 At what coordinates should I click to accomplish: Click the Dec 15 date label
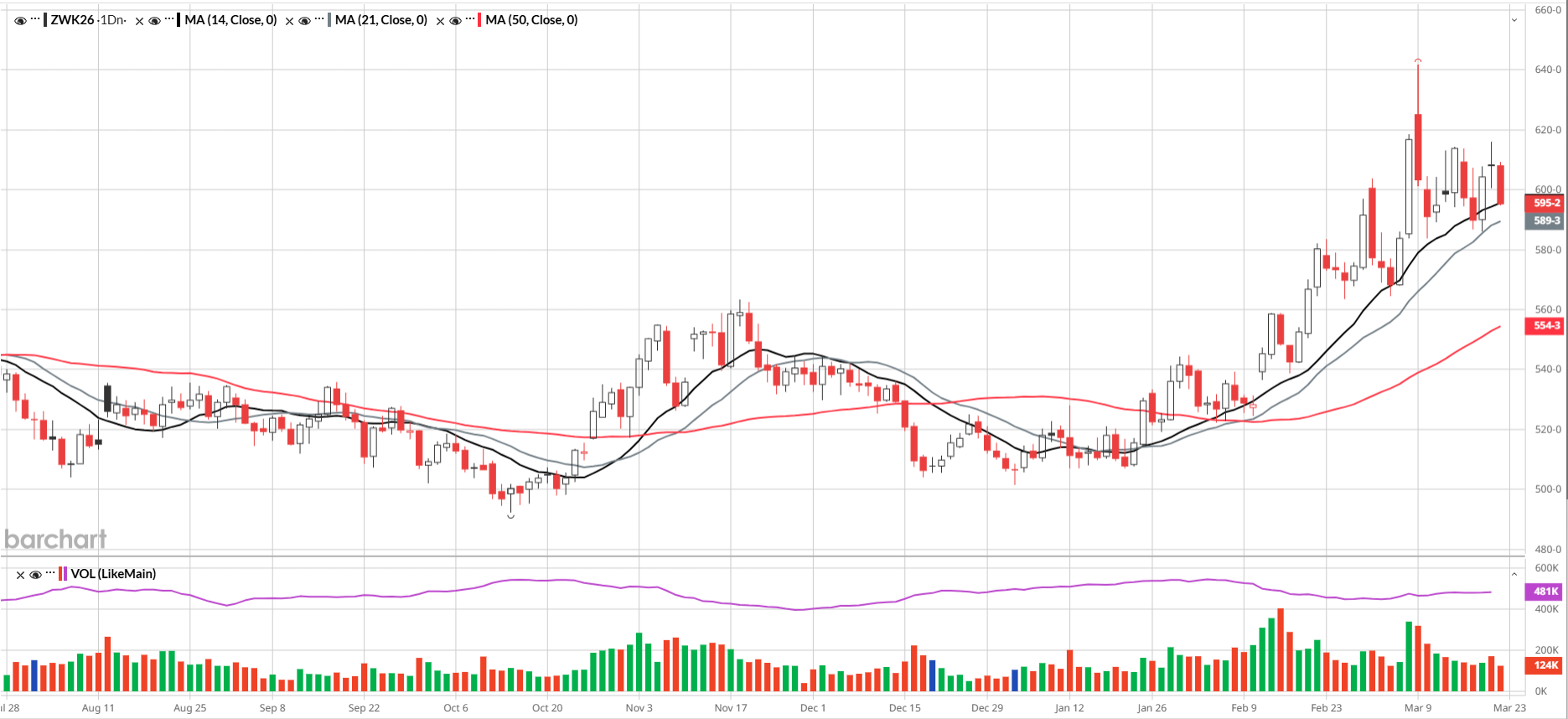coord(905,708)
